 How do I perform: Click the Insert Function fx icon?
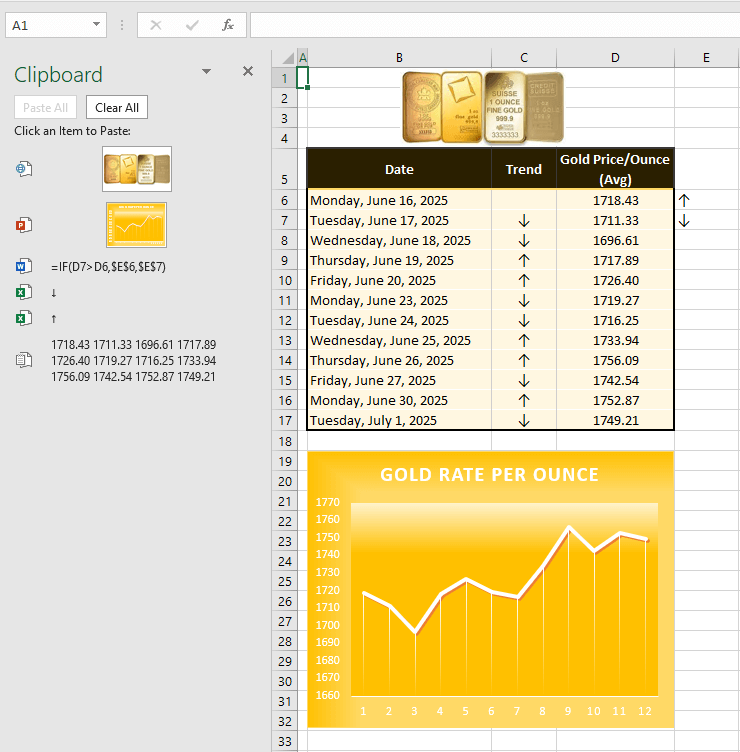pos(228,25)
